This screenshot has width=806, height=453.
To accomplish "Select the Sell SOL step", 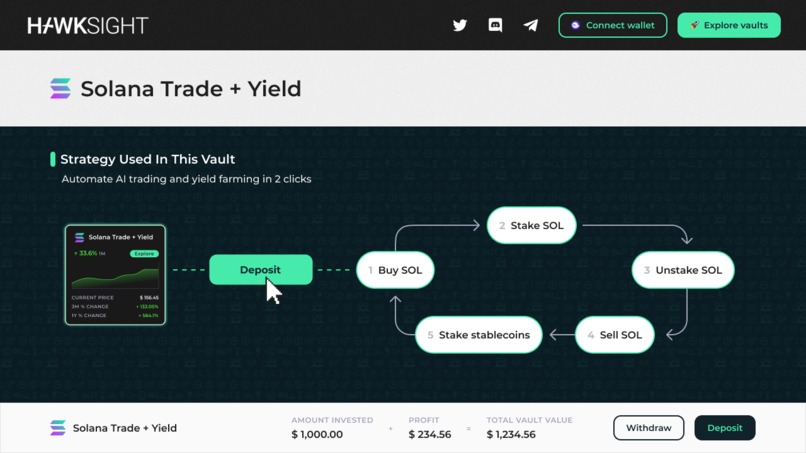I will (x=615, y=335).
